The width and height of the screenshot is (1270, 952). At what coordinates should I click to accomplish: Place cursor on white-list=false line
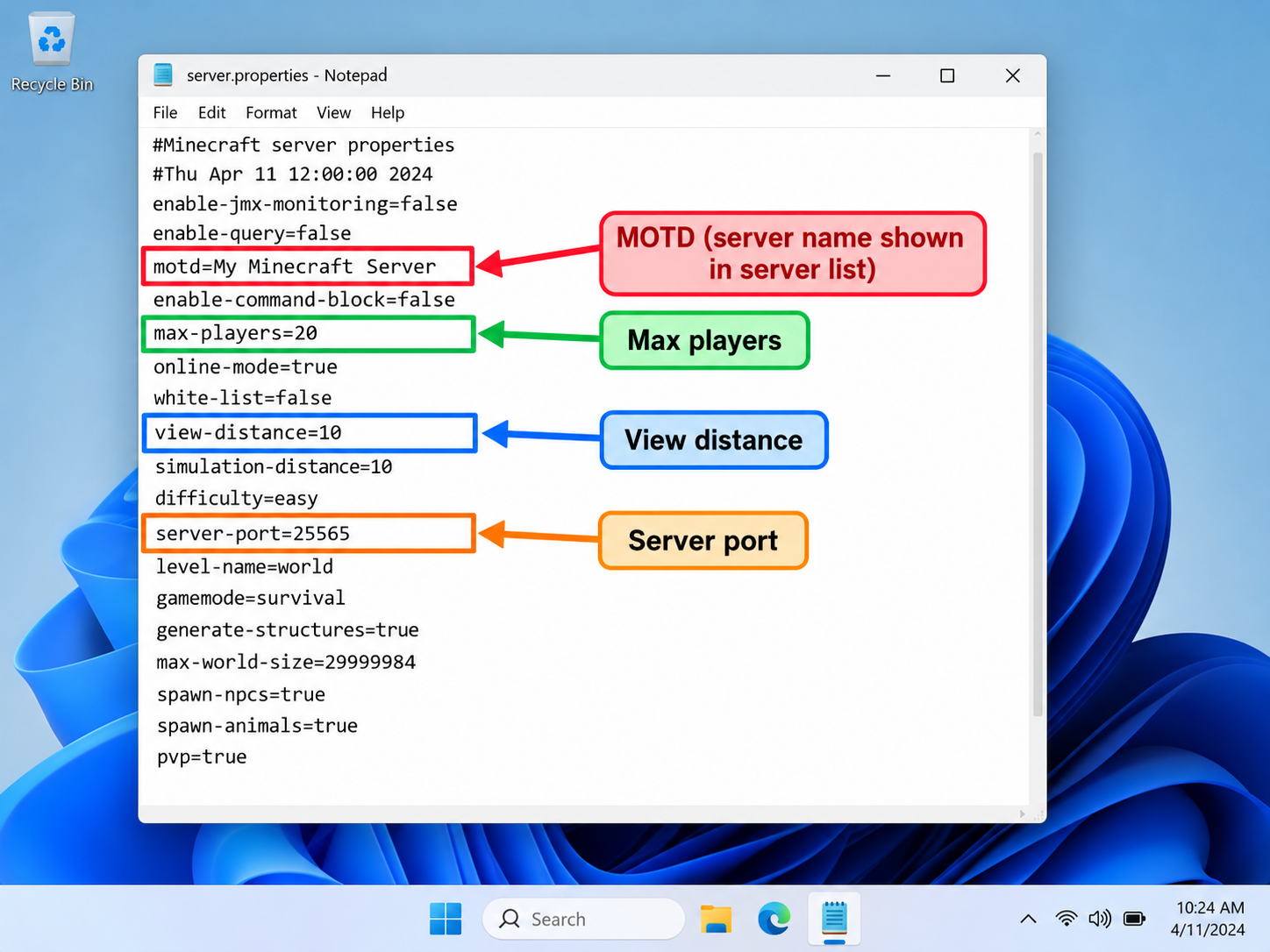pyautogui.click(x=243, y=398)
